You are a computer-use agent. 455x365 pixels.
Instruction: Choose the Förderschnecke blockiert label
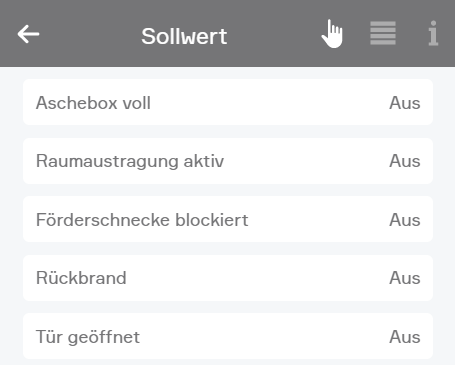point(142,220)
